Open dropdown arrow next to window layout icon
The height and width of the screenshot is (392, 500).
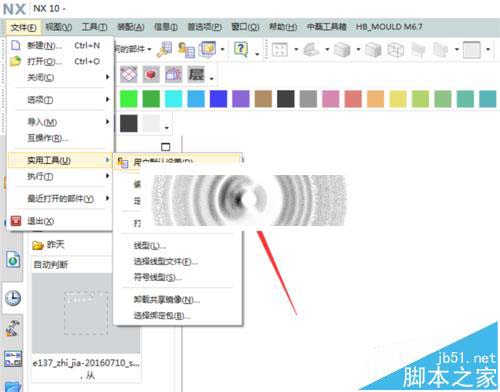point(222,50)
